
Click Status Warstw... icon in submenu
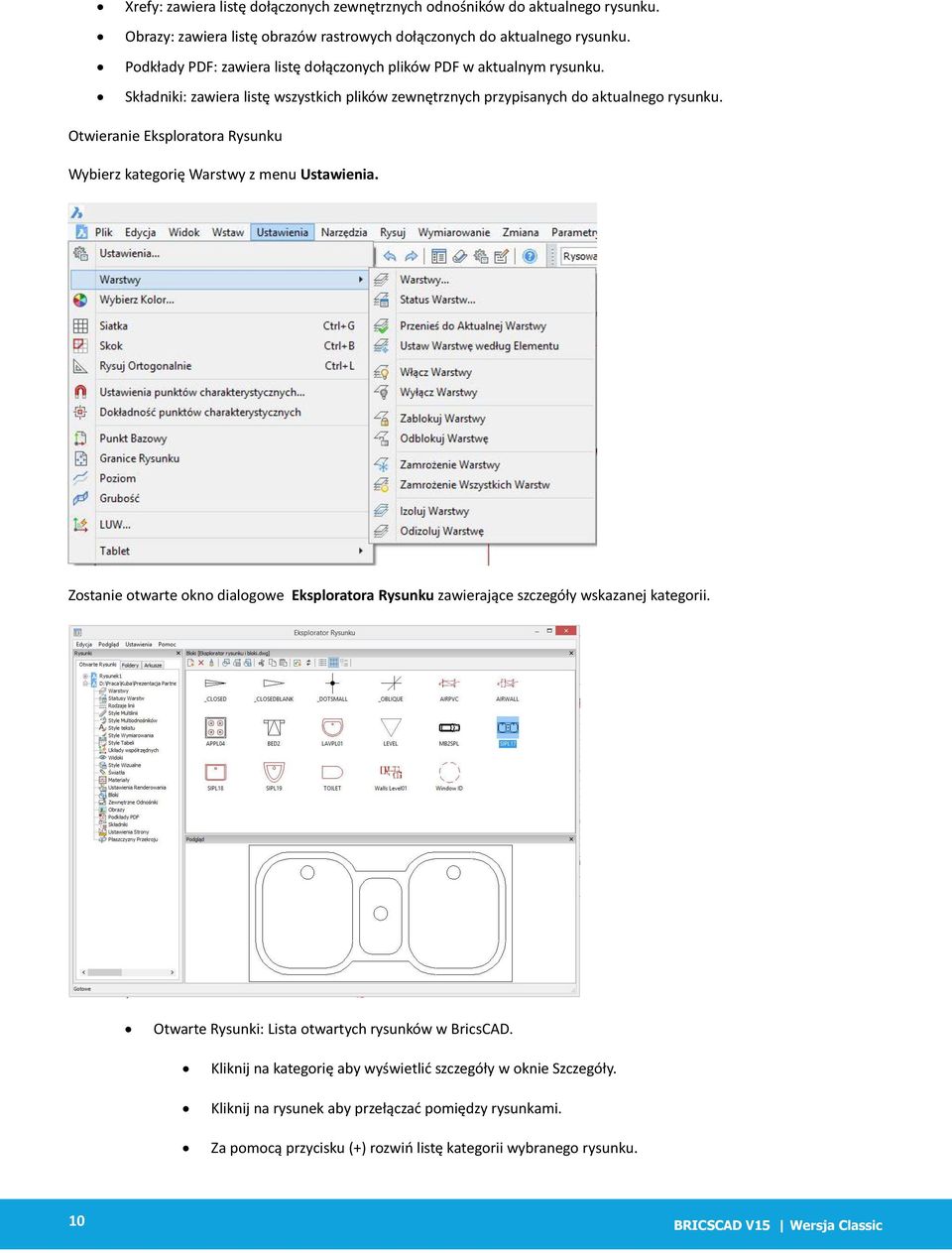point(381,300)
